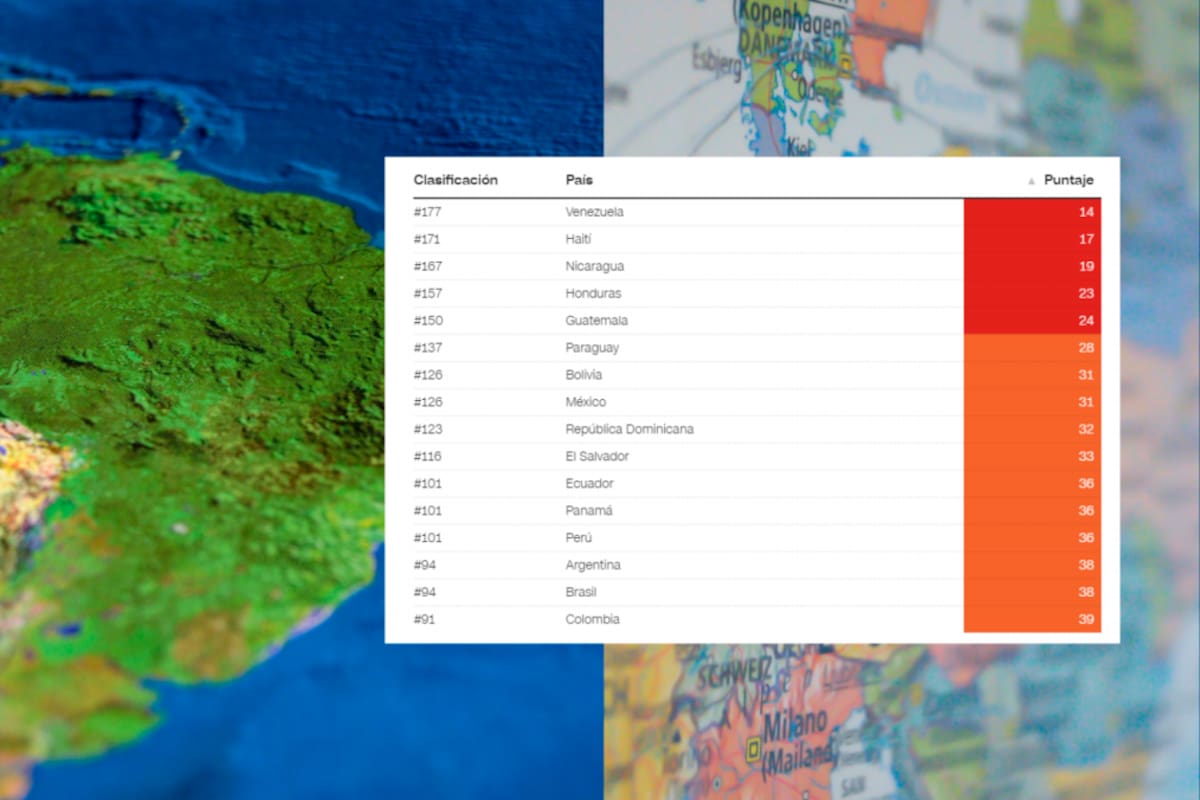This screenshot has width=1200, height=800.
Task: Select Ecuador in the country list
Action: tap(589, 484)
